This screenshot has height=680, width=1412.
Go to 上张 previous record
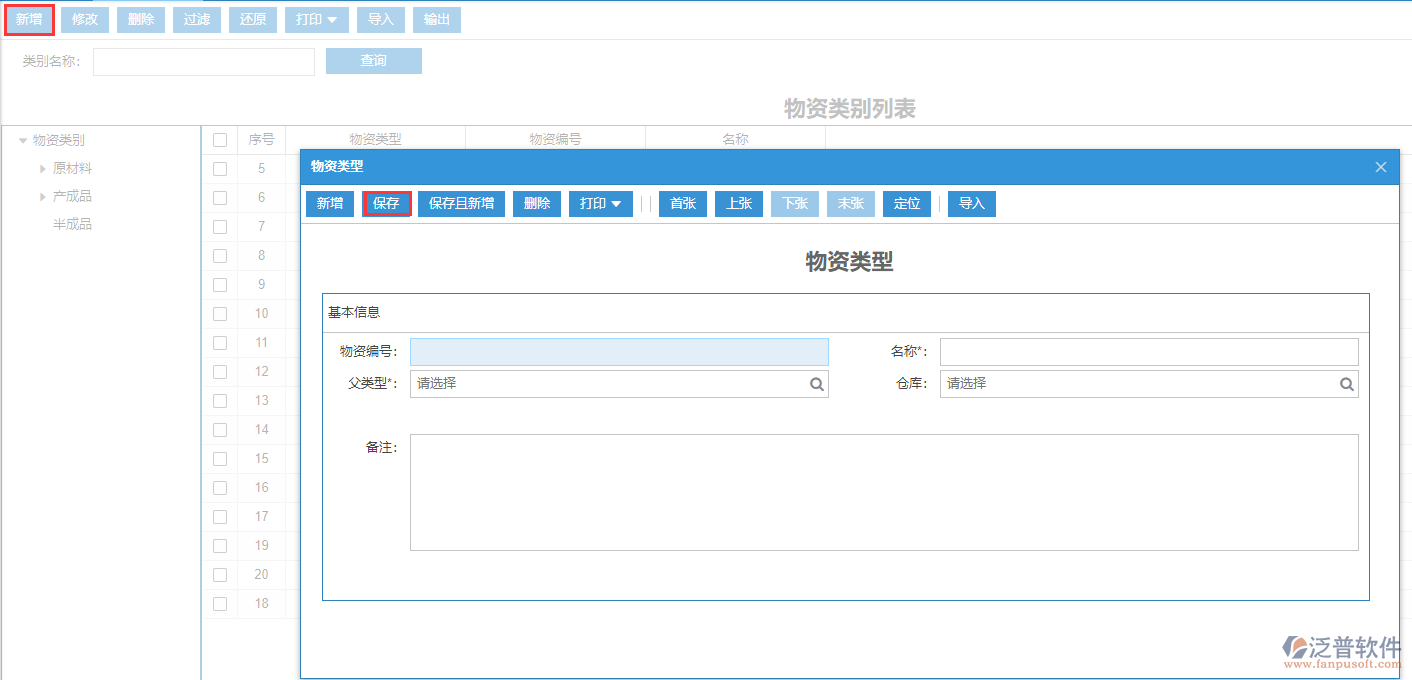pos(739,203)
